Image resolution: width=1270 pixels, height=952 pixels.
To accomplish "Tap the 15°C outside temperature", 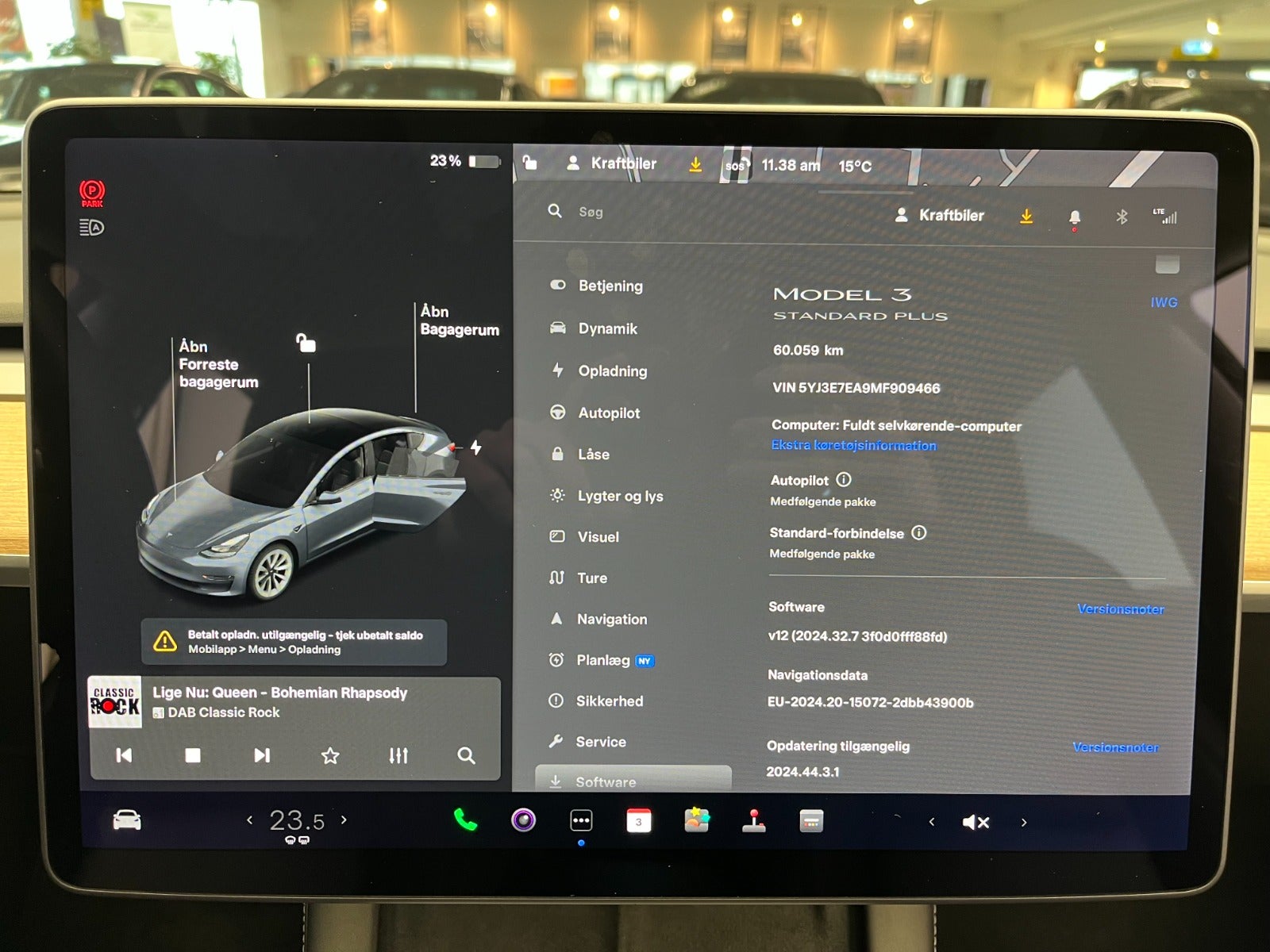I will [855, 167].
